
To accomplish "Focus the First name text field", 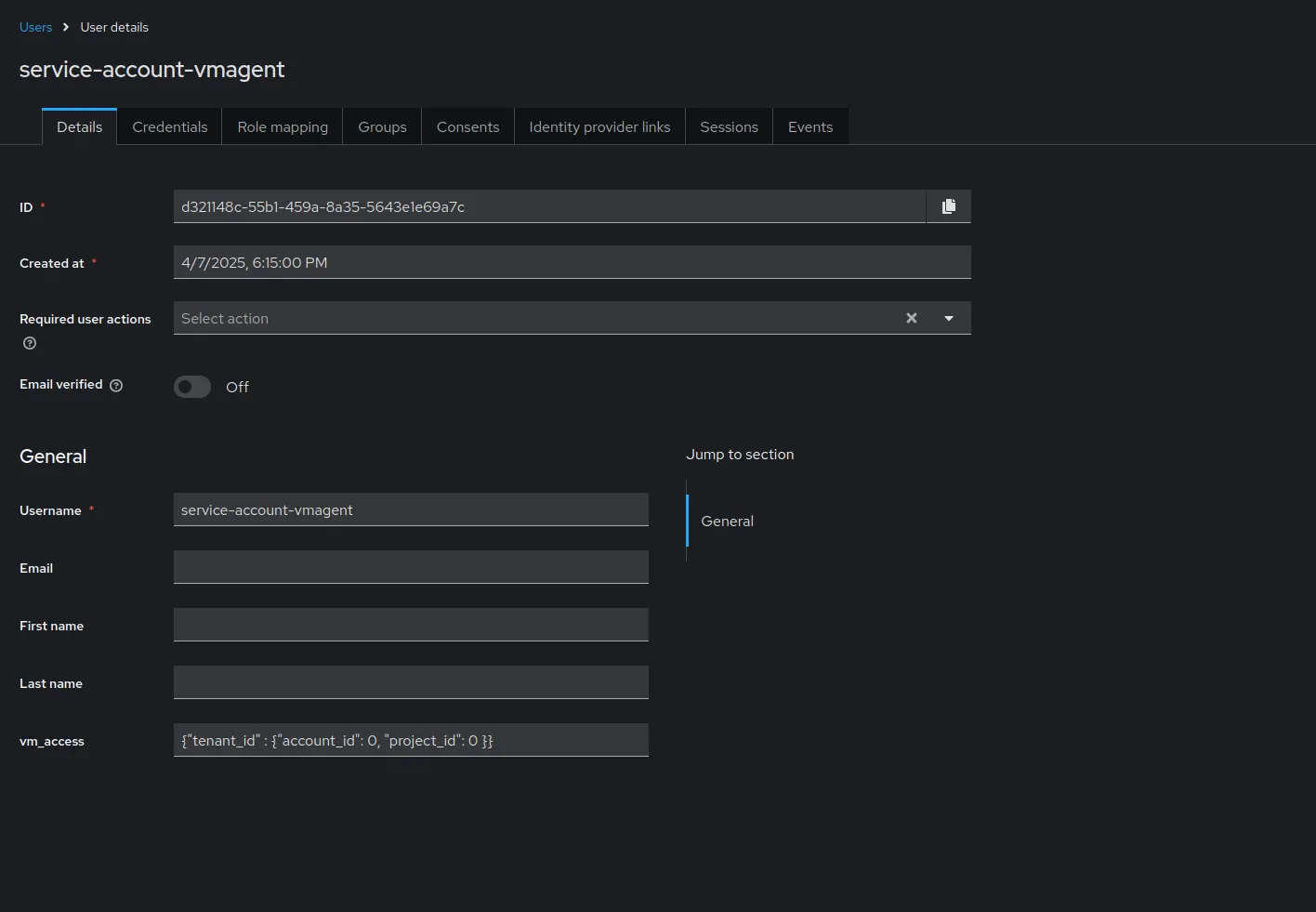I will (411, 625).
